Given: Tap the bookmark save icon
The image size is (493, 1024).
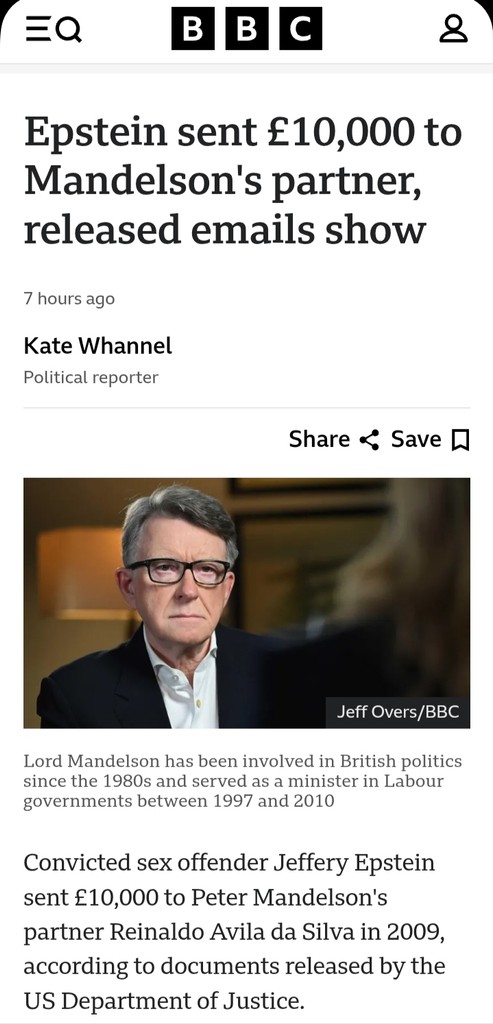Looking at the screenshot, I should coord(461,440).
